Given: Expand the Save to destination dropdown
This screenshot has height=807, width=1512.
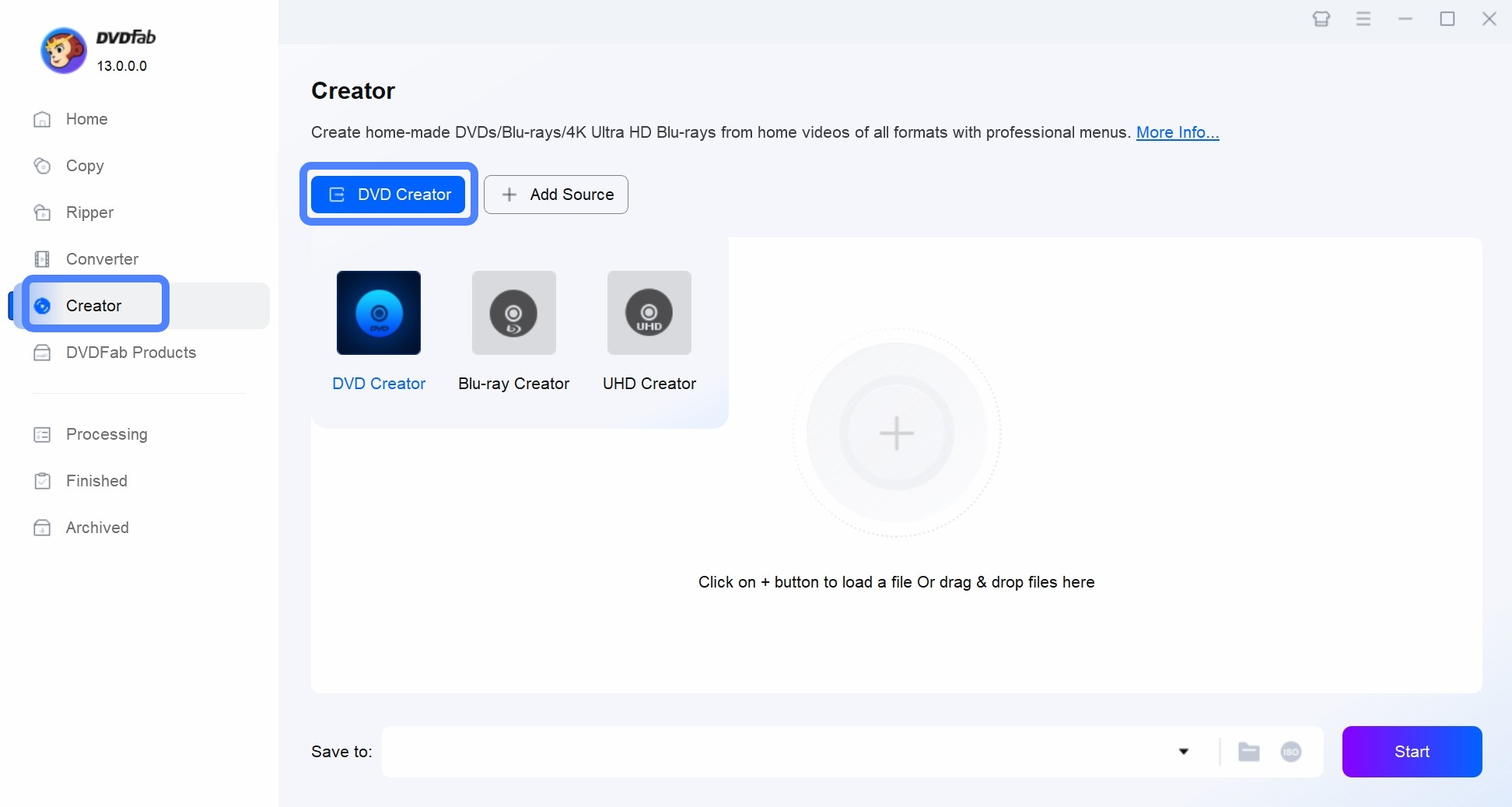Looking at the screenshot, I should 1183,752.
